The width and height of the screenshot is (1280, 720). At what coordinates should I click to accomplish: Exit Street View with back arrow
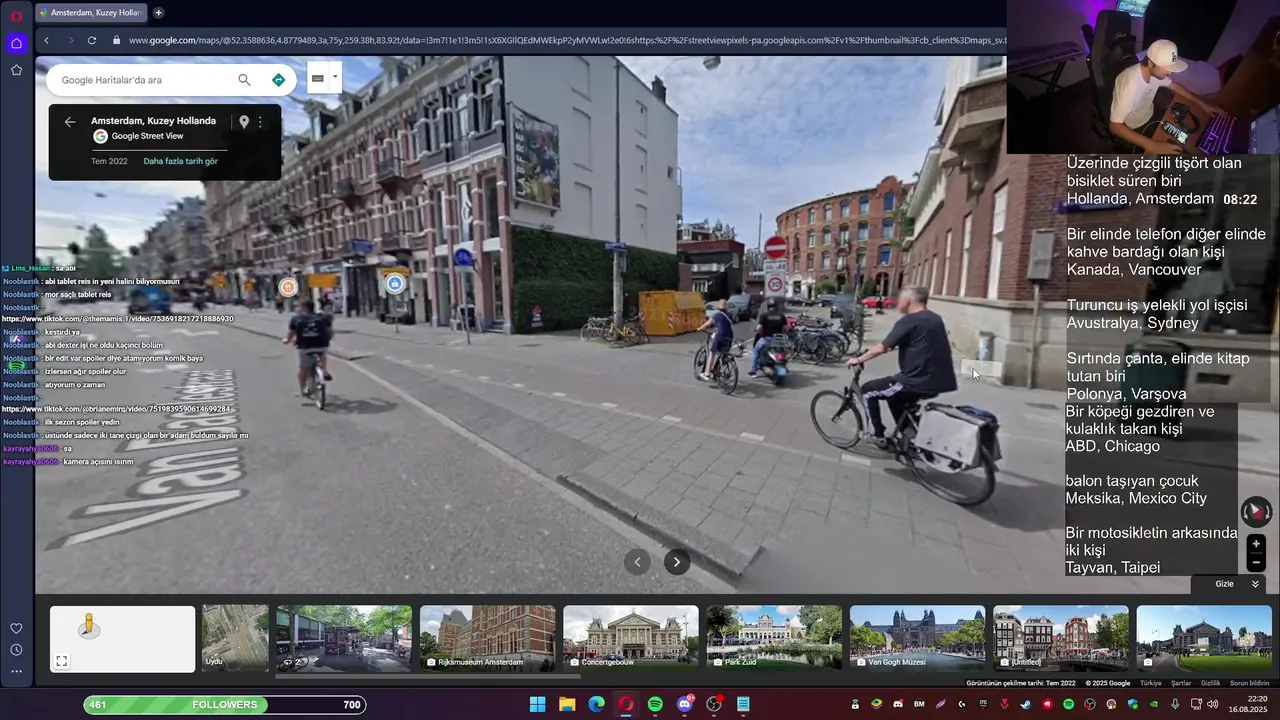[70, 122]
